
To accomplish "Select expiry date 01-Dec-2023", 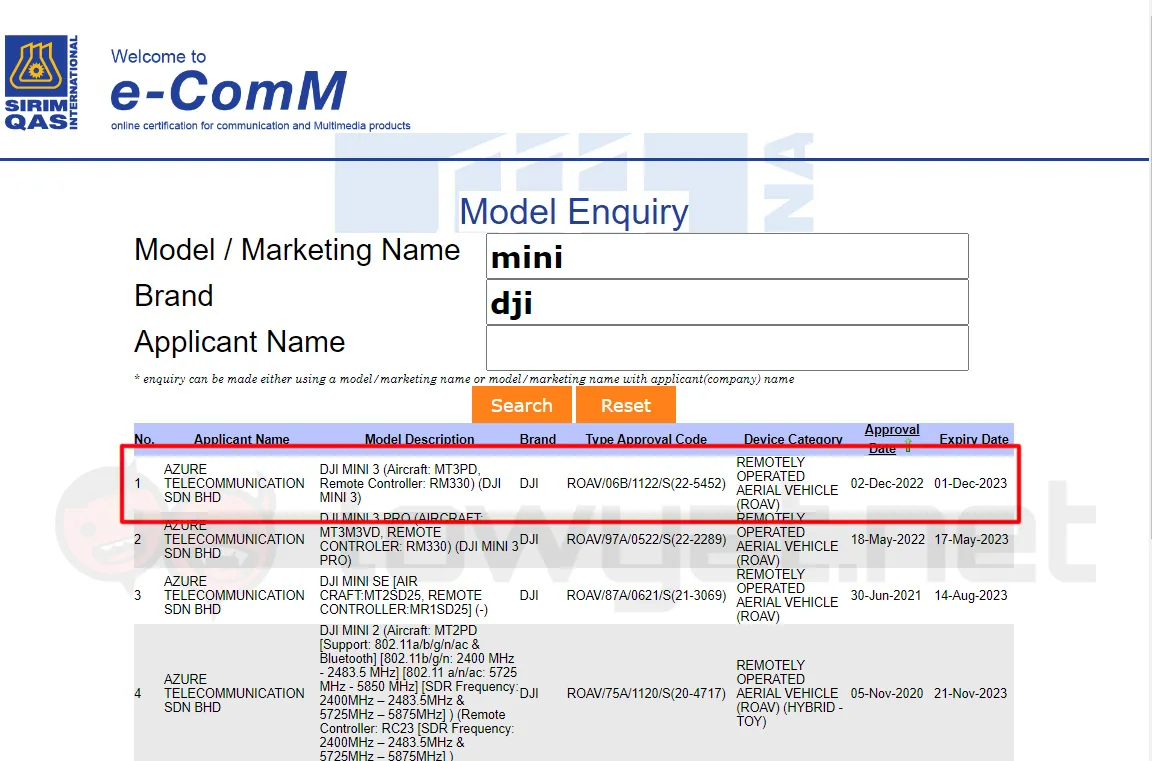I will coord(971,483).
